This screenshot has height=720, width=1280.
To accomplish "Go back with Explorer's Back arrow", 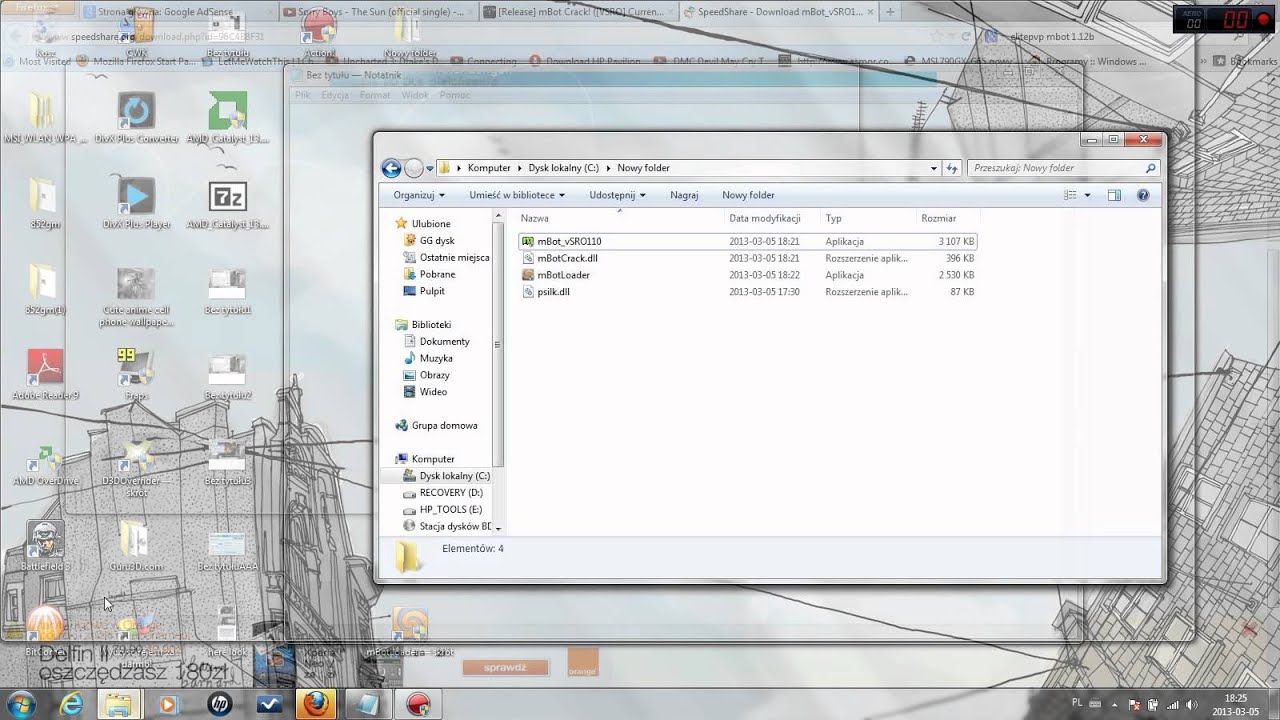I will 391,168.
